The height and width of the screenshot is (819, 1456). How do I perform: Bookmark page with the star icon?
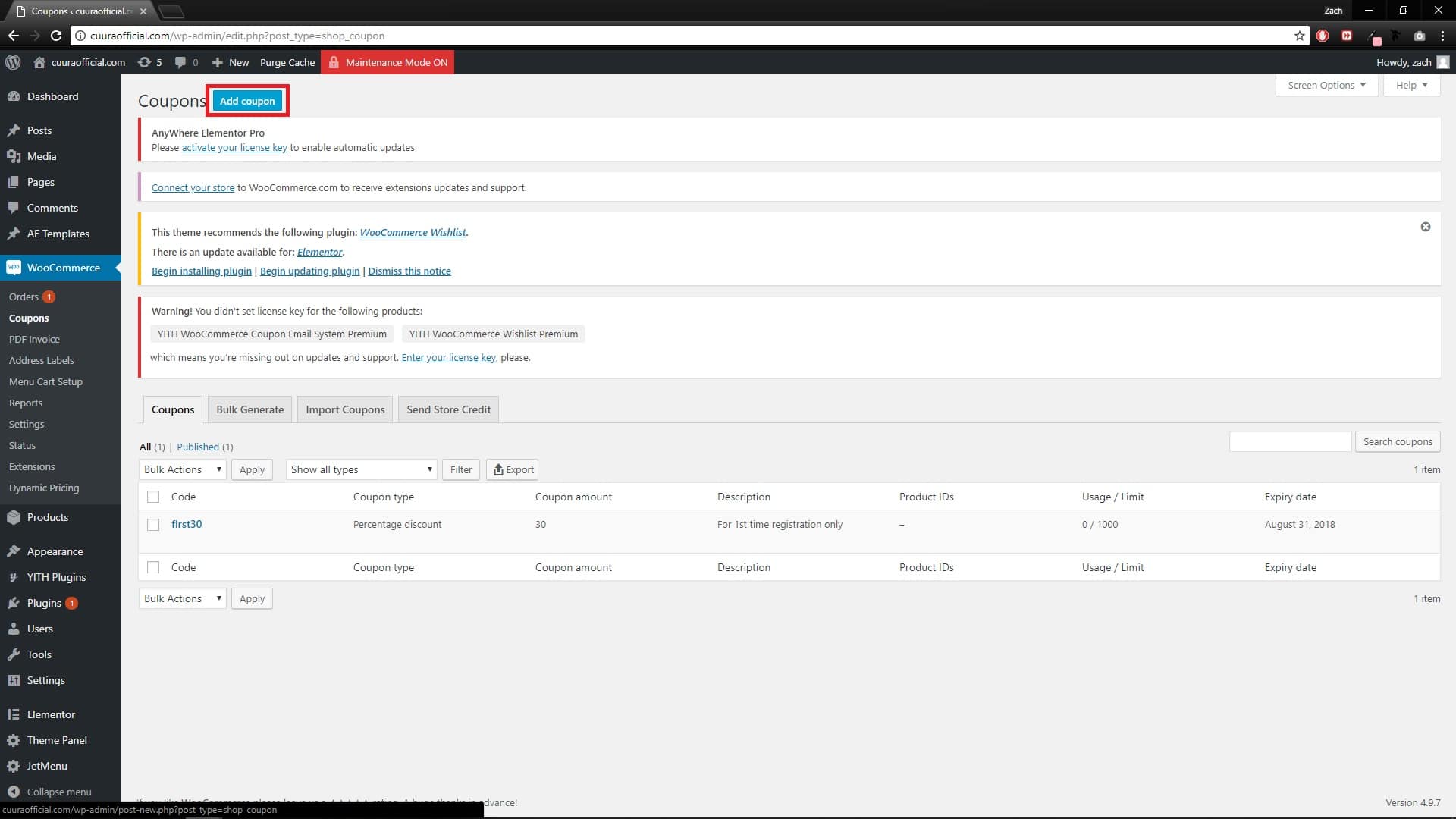(x=1299, y=36)
